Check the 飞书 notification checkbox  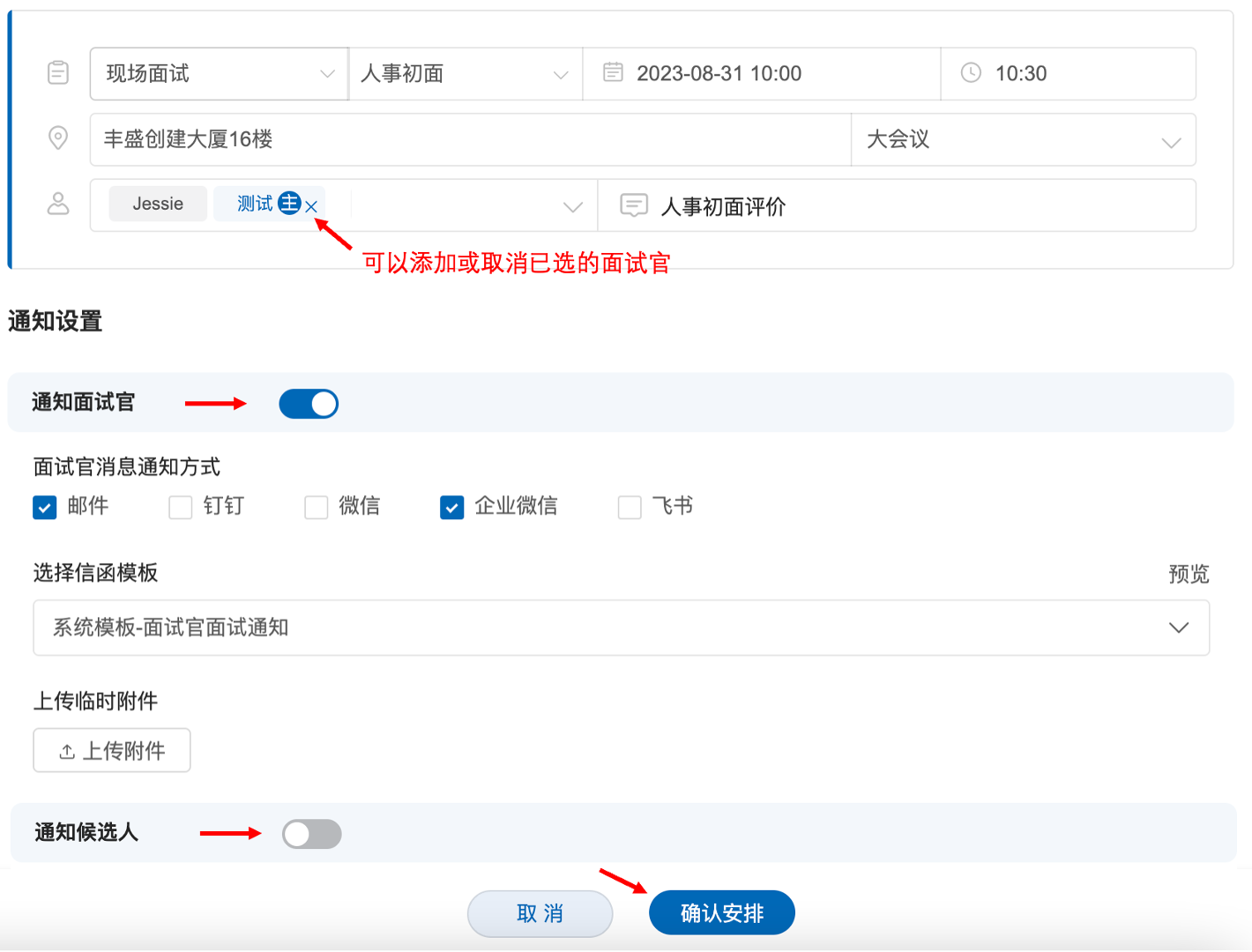[630, 507]
